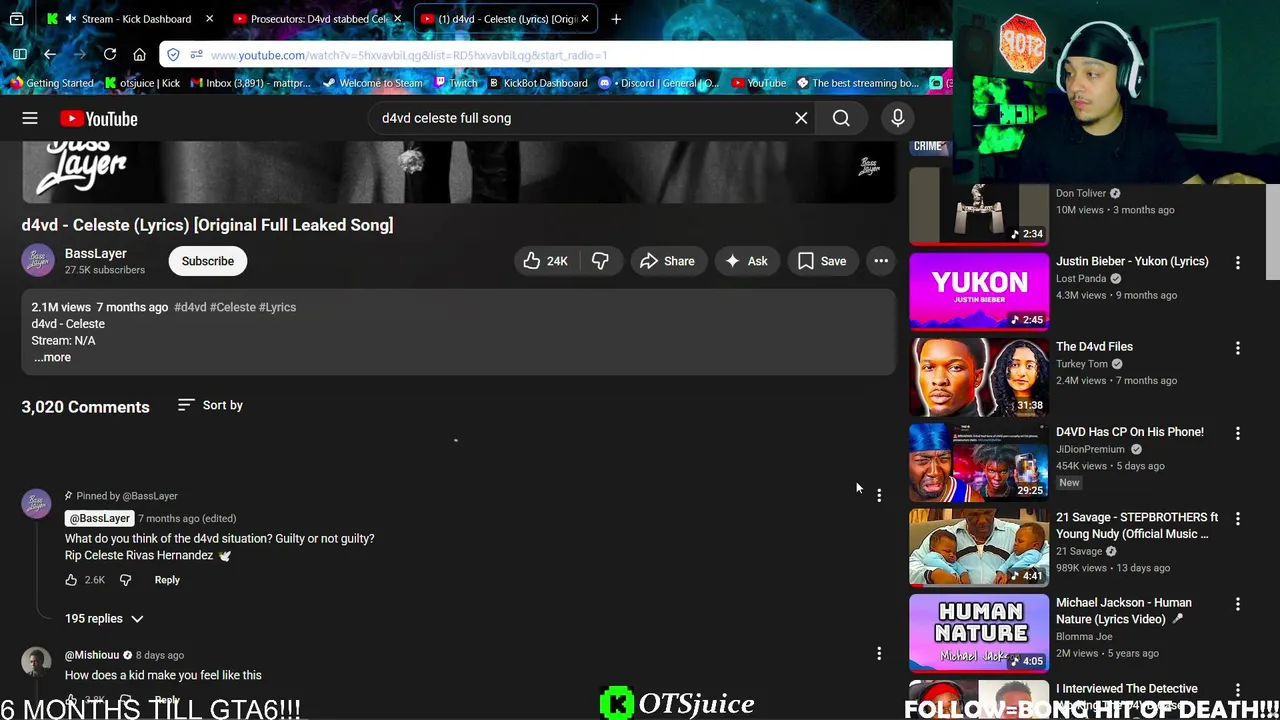Switch to Prosecutors: D4vd stabbed tab
This screenshot has width=1280, height=720.
coord(316,19)
